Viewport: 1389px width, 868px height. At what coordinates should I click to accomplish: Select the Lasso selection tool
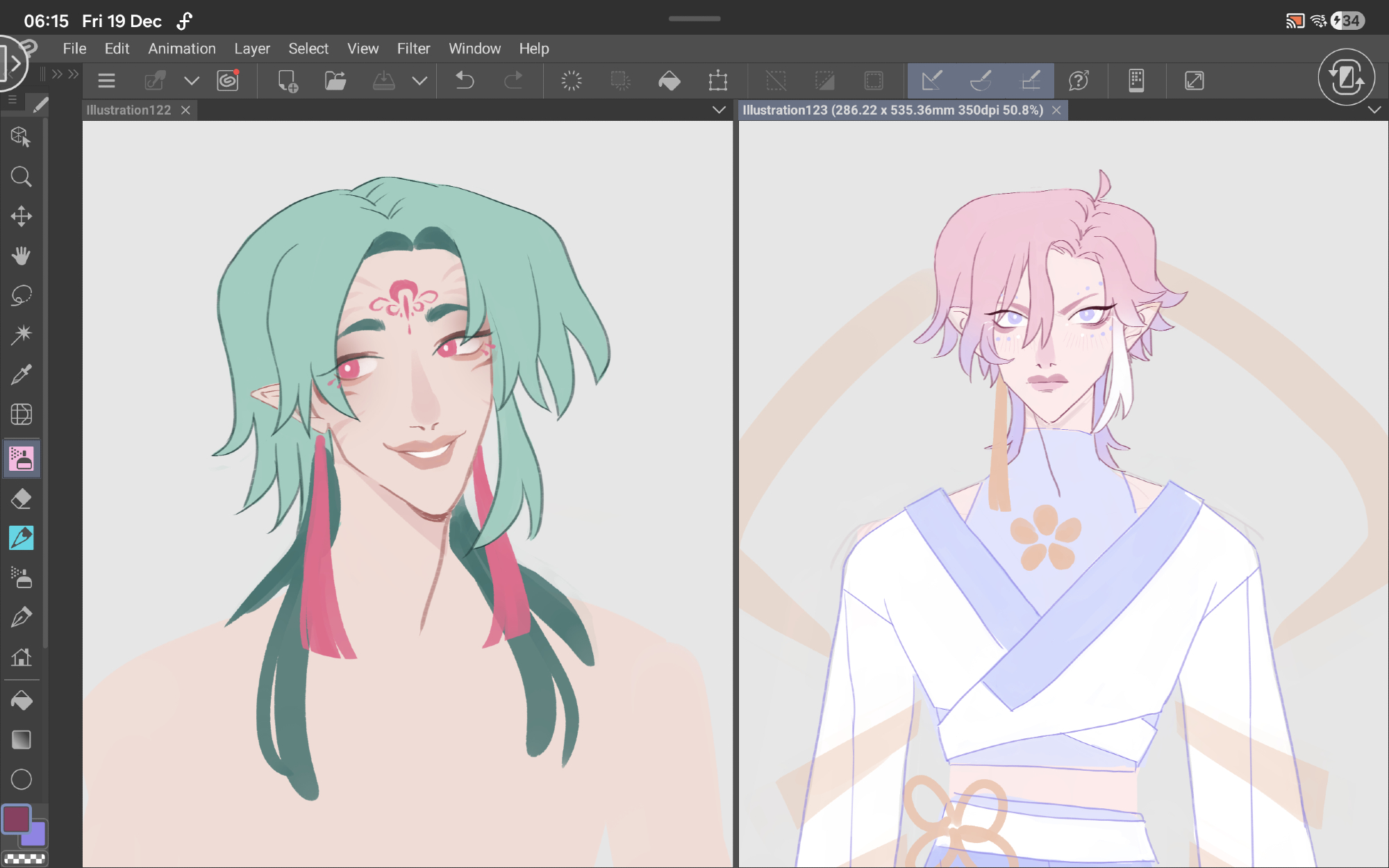click(x=21, y=295)
